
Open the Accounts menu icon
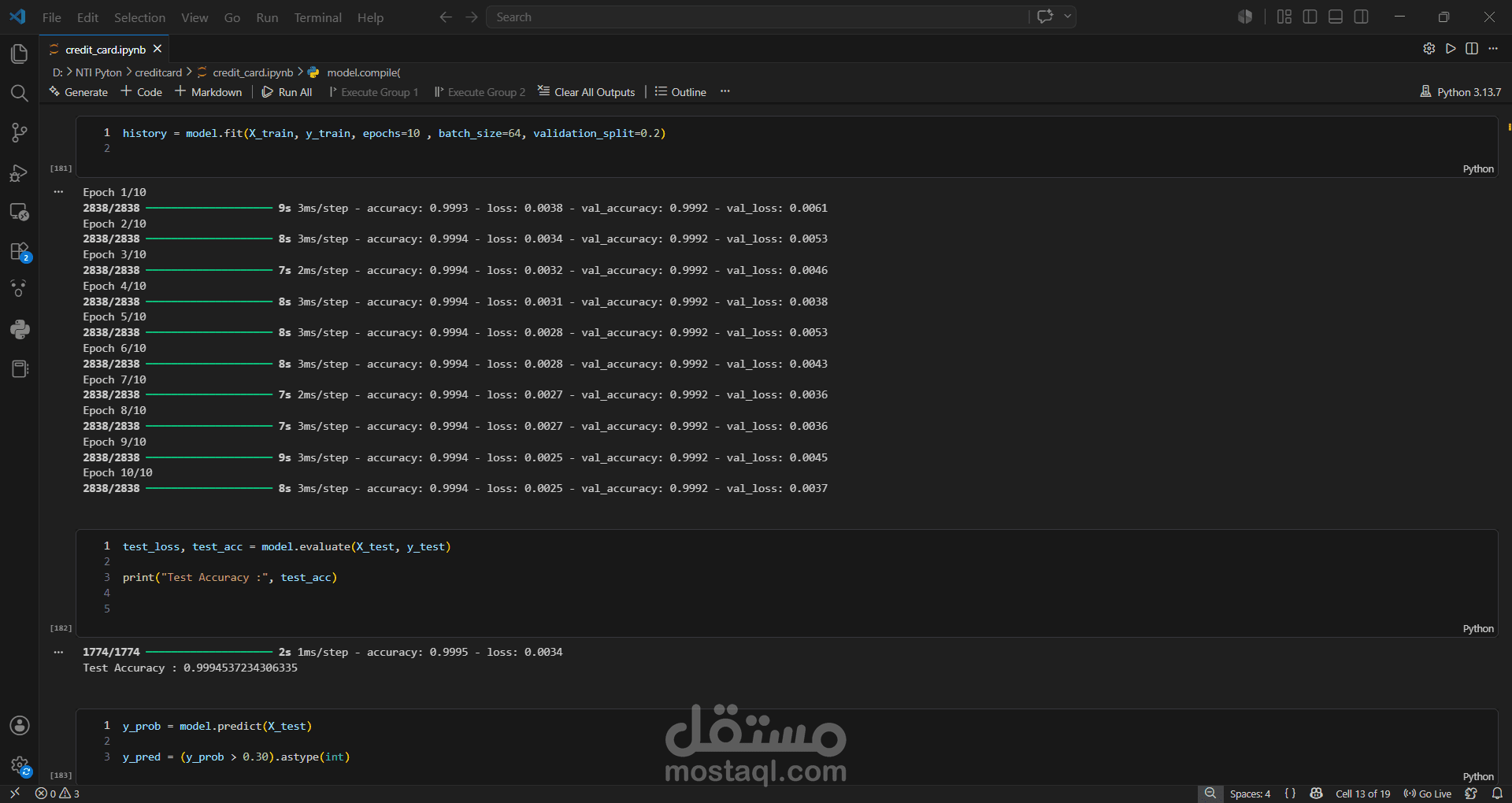click(x=20, y=725)
